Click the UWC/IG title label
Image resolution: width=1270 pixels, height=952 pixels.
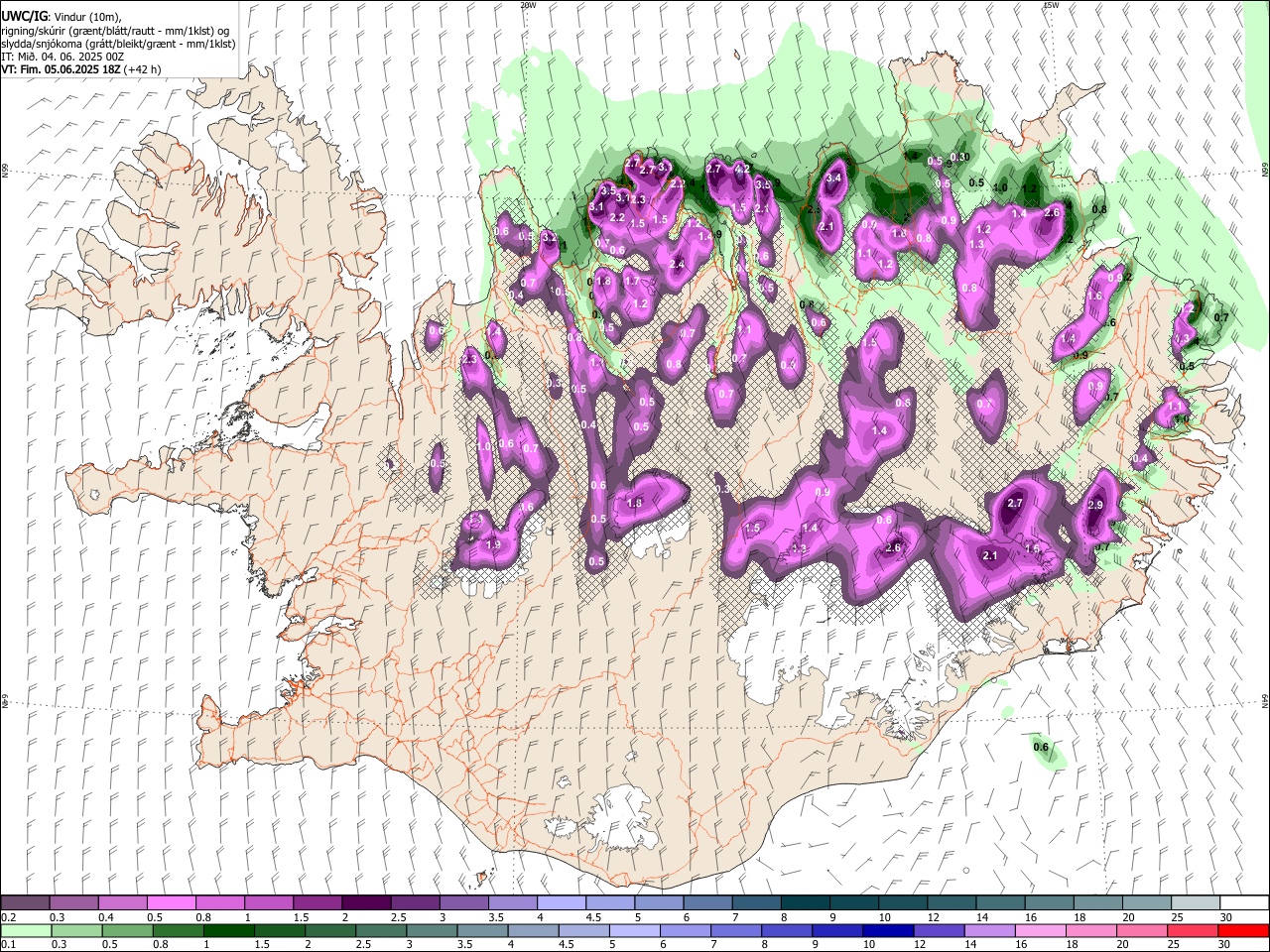point(24,16)
